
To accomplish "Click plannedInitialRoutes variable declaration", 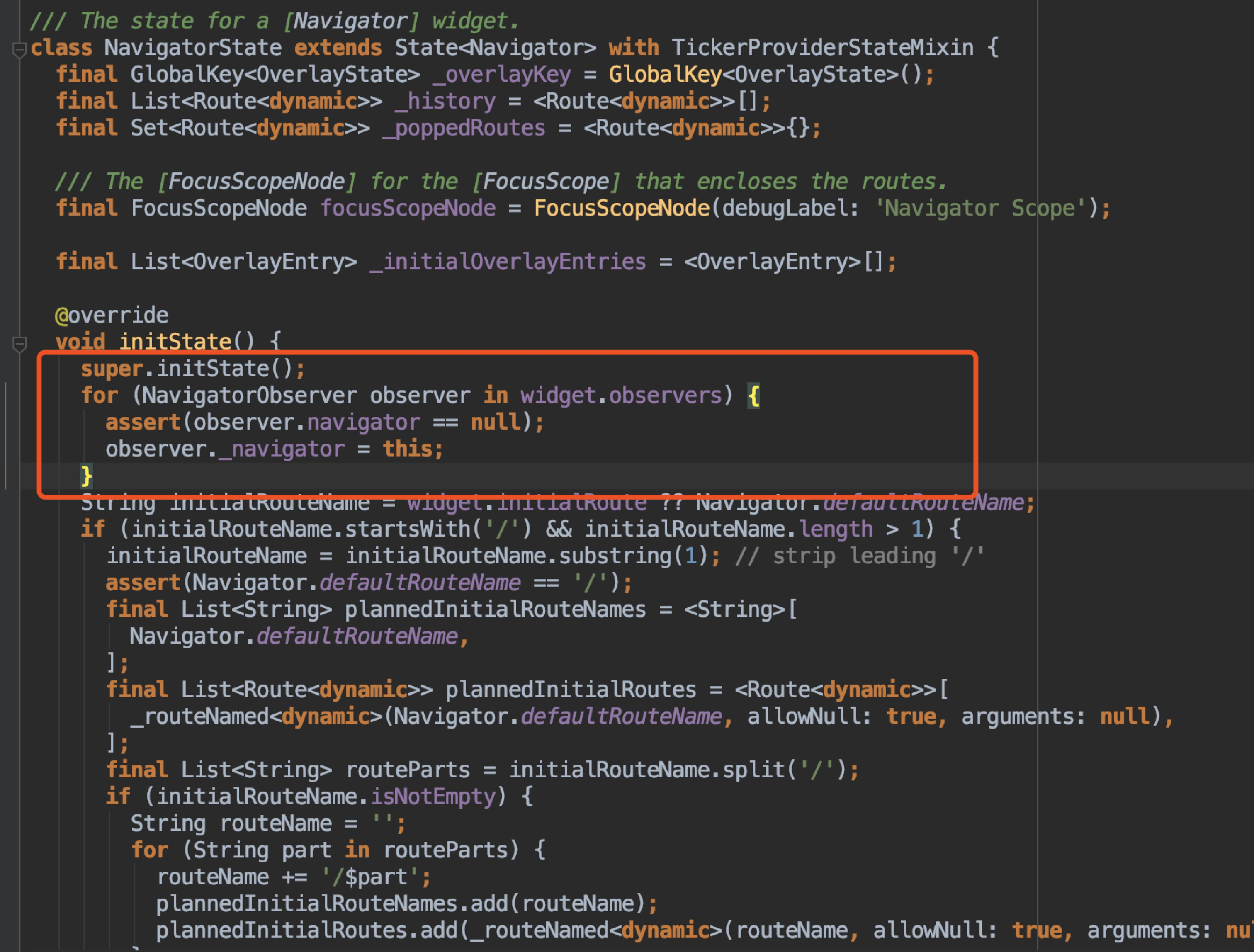I will coord(571,690).
